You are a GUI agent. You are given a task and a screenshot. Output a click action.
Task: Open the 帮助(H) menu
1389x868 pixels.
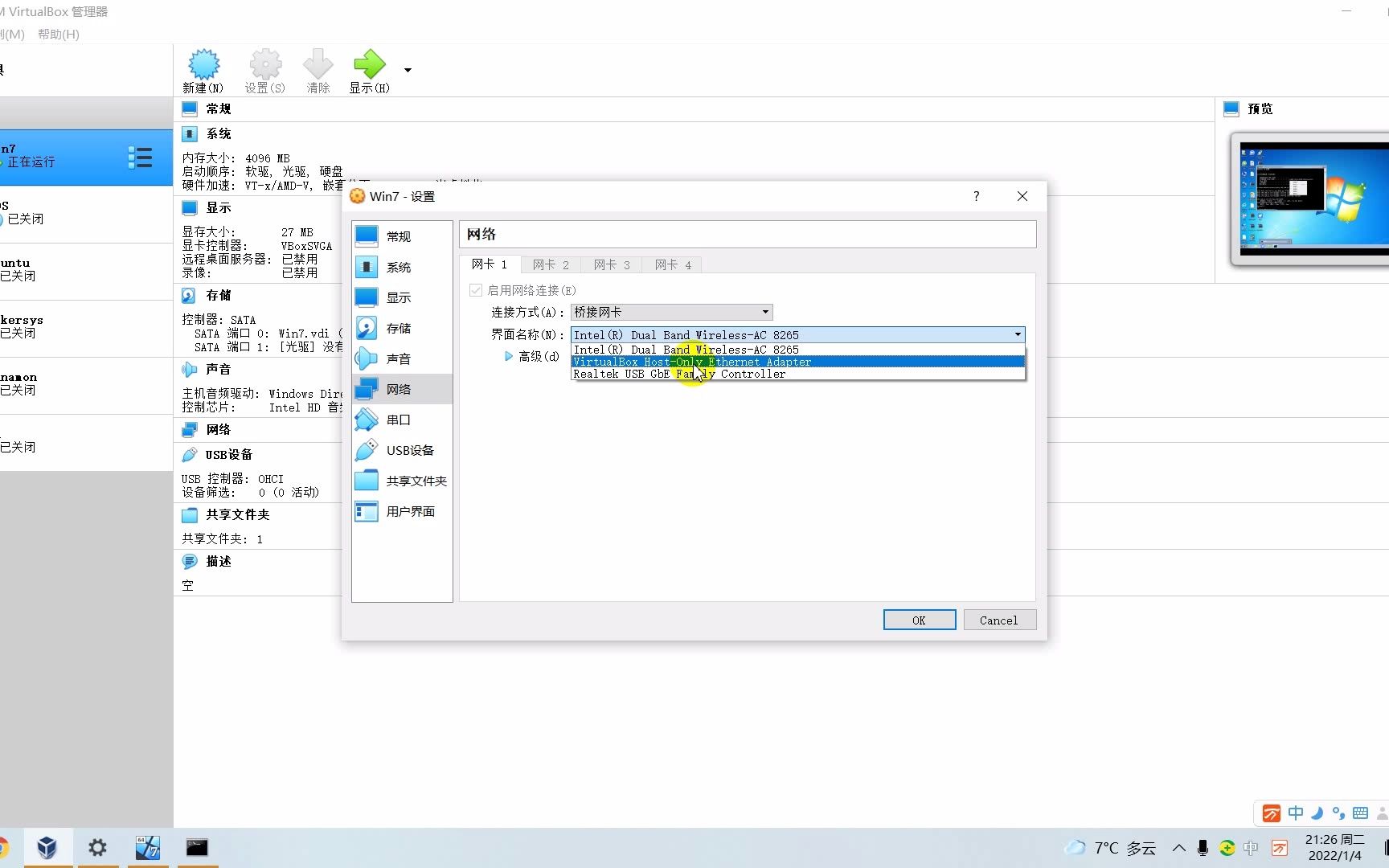(x=58, y=35)
